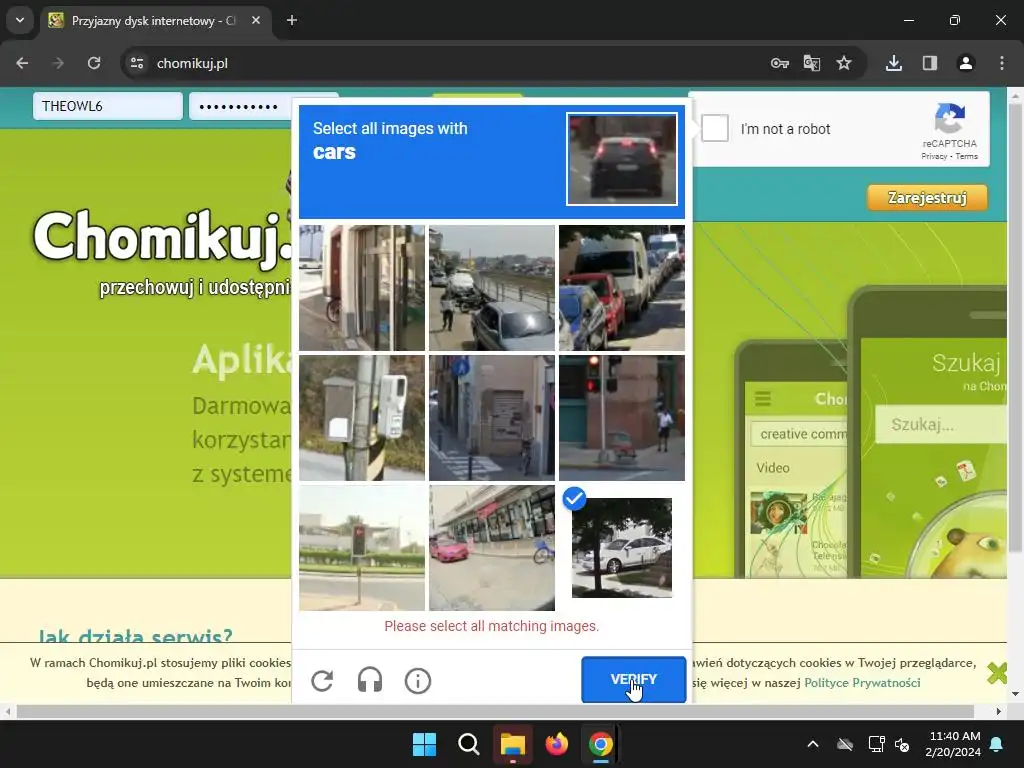This screenshot has width=1024, height=768.
Task: Open Windows Search from taskbar
Action: click(468, 744)
